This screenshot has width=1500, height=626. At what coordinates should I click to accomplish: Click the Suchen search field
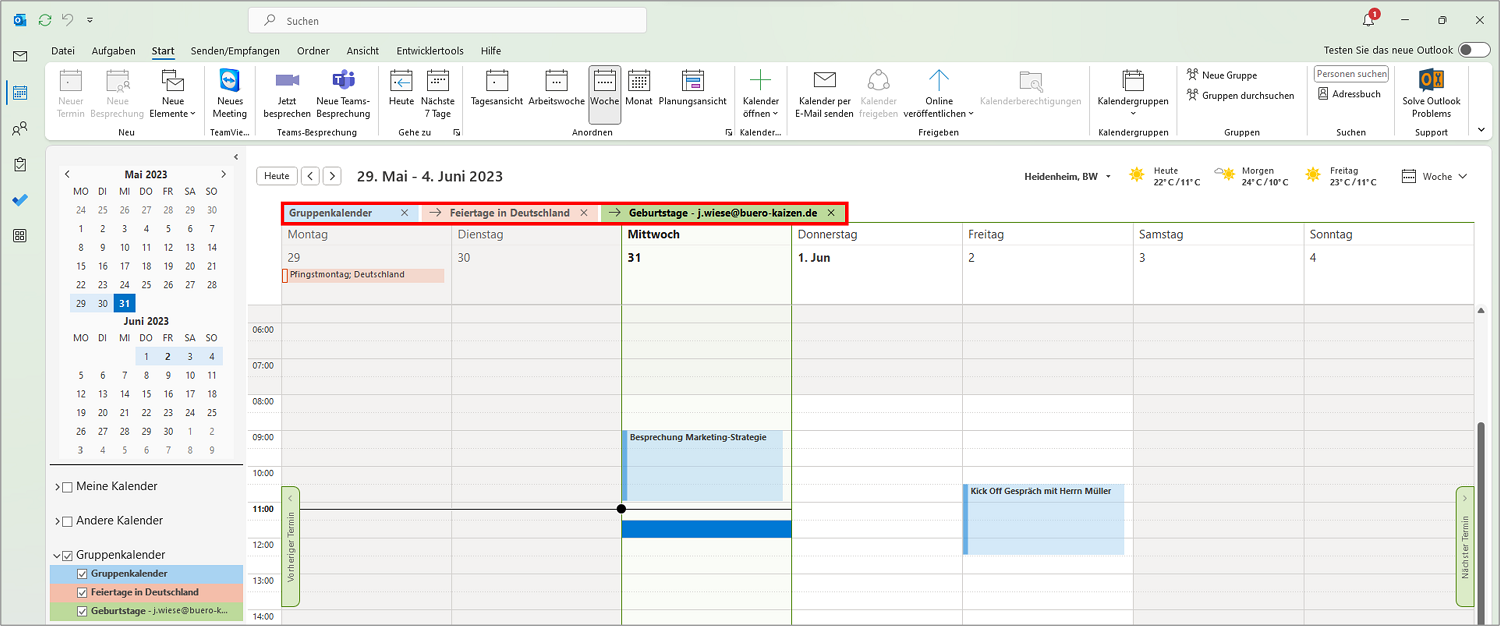click(447, 20)
